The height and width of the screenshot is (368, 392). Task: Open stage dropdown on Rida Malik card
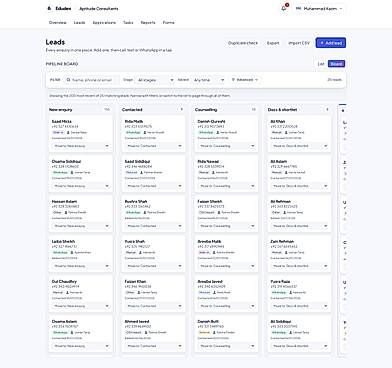(x=154, y=146)
